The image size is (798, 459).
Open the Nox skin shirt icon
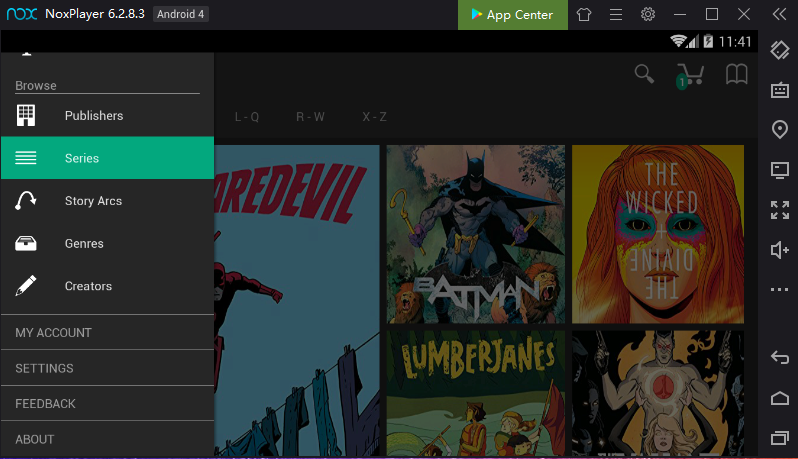[x=584, y=14]
